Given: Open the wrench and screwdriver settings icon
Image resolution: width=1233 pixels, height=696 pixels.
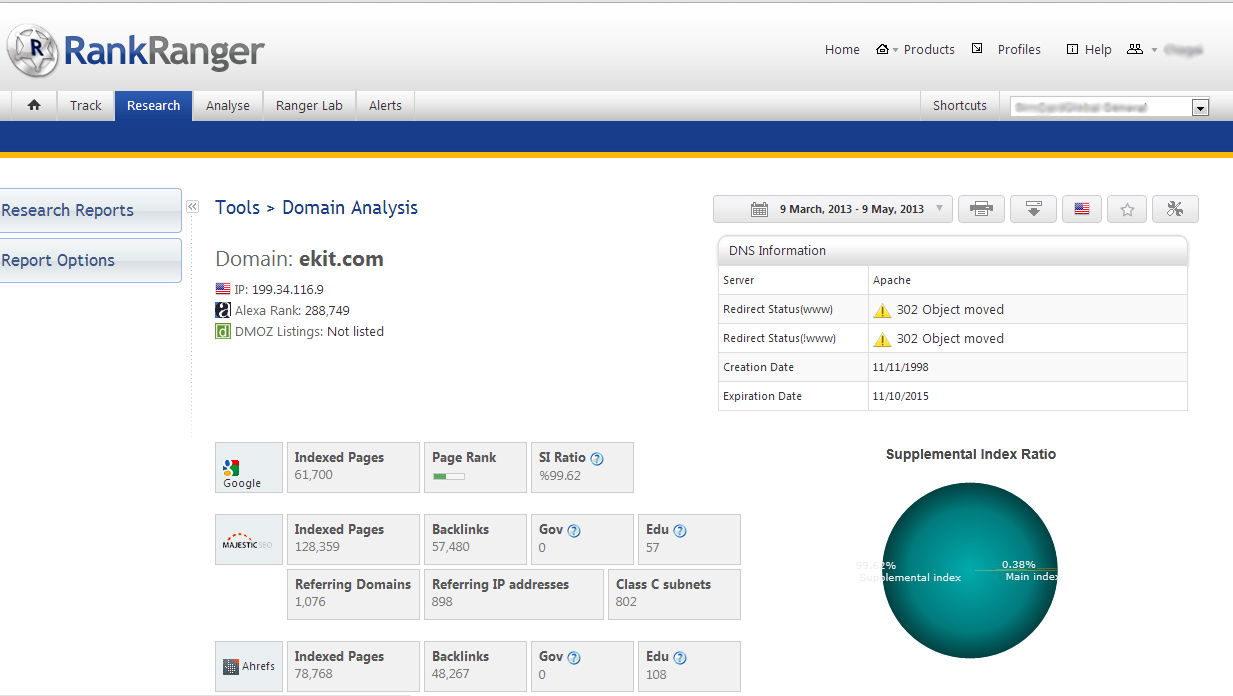Looking at the screenshot, I should tap(1175, 209).
